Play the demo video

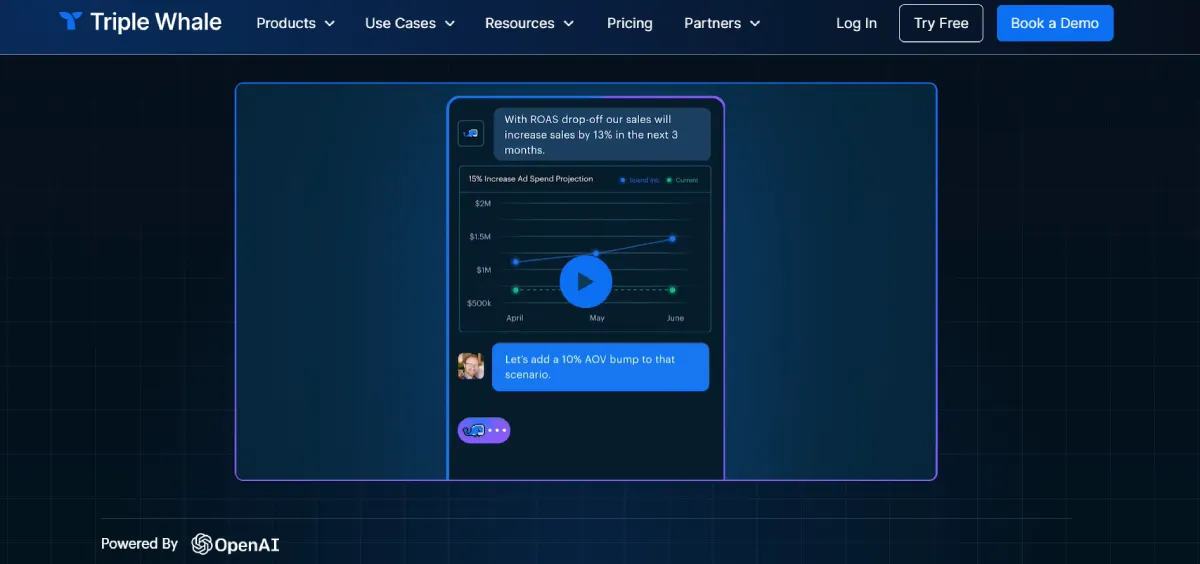click(585, 282)
